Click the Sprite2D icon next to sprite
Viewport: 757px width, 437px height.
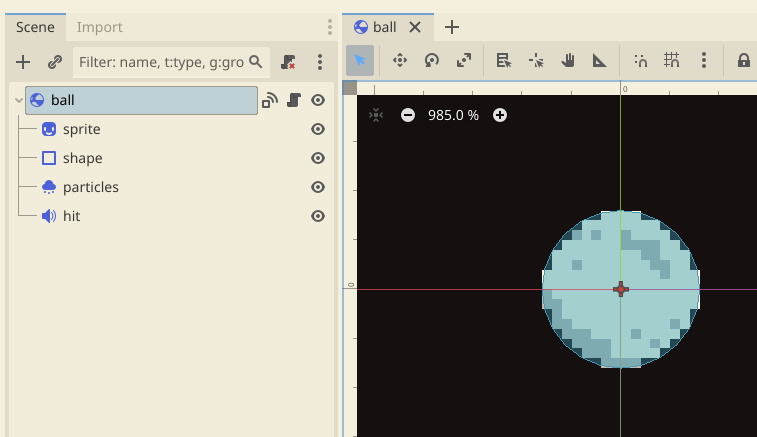(x=49, y=129)
